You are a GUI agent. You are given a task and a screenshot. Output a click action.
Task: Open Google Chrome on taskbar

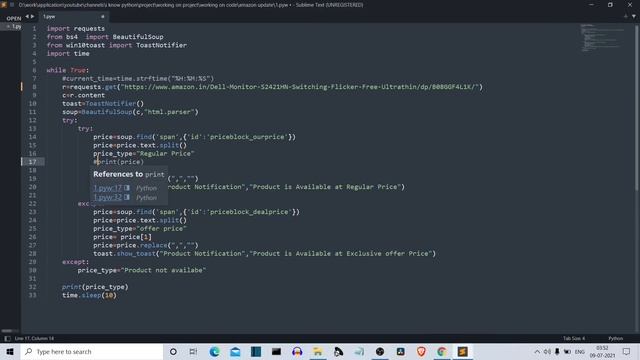point(442,351)
